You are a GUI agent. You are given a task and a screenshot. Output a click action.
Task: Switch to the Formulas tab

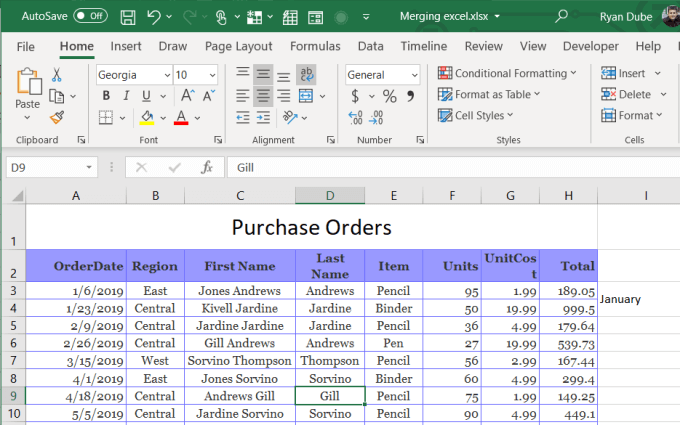point(315,46)
